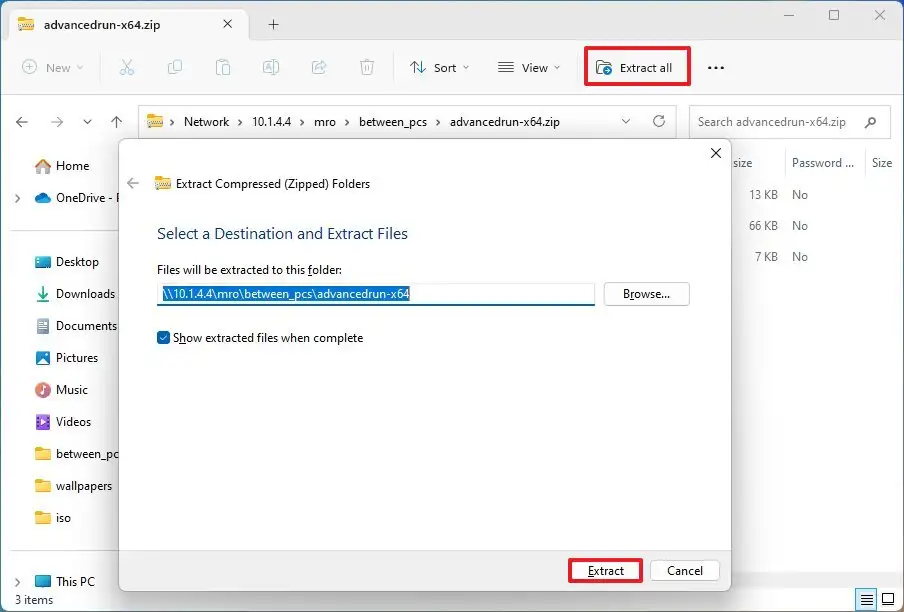Open the See more ellipsis menu
904x612 pixels.
[716, 67]
